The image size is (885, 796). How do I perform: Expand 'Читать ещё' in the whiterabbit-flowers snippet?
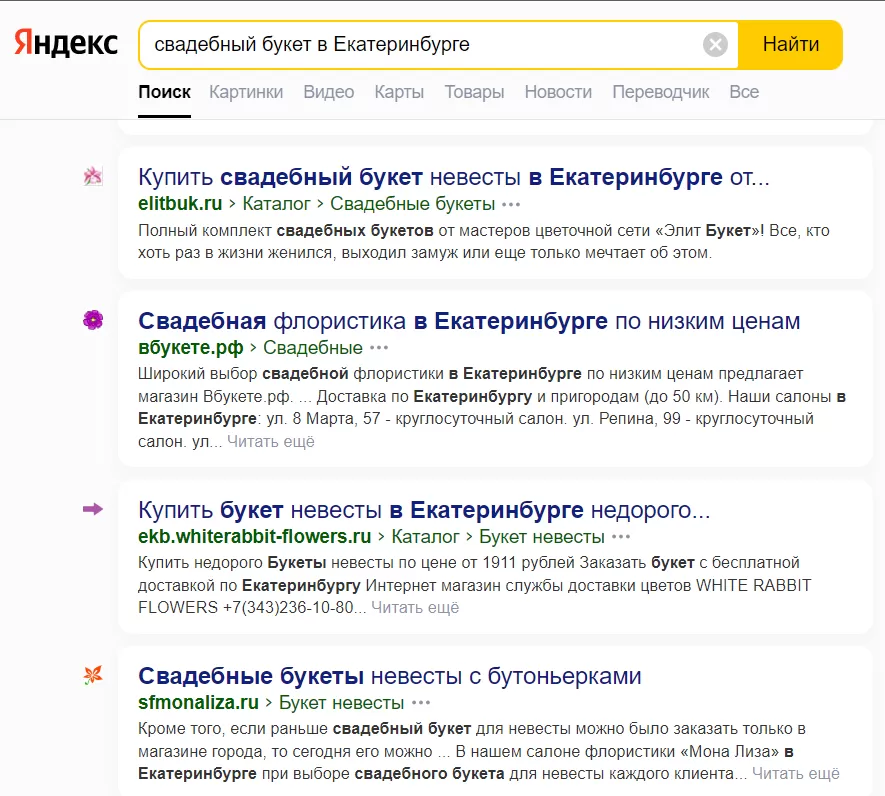click(415, 607)
